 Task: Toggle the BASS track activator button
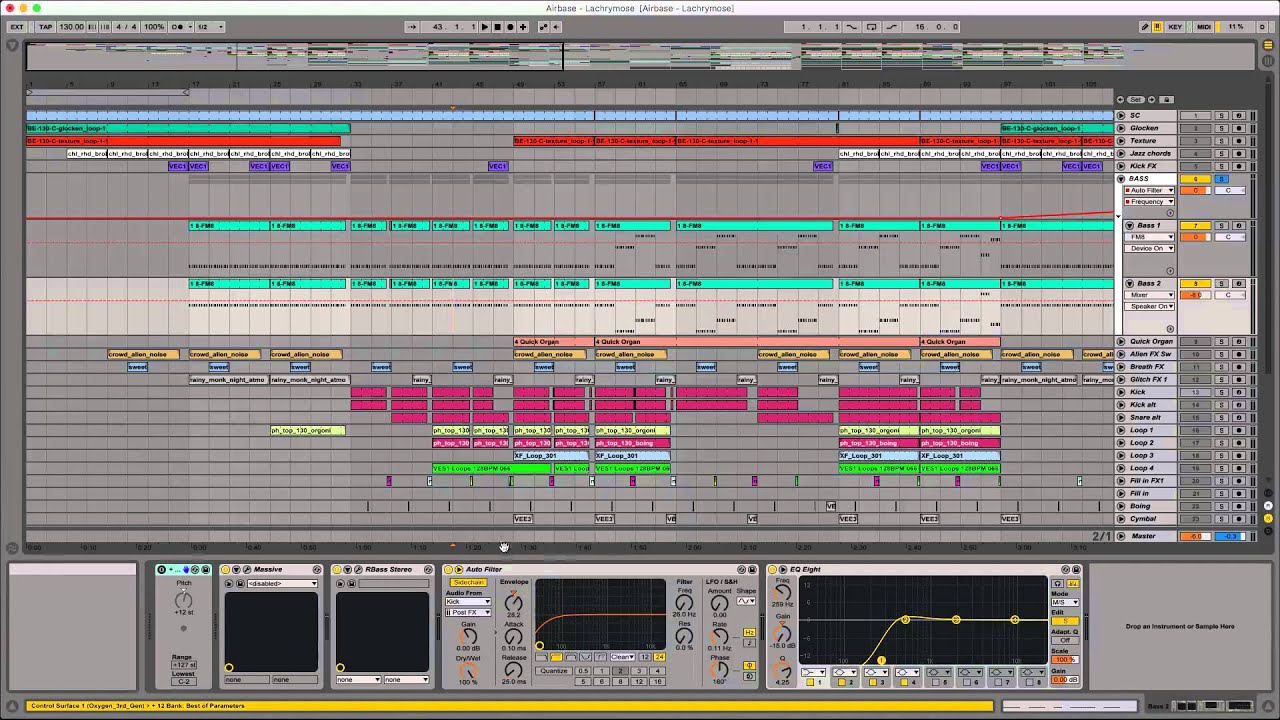pos(1195,179)
